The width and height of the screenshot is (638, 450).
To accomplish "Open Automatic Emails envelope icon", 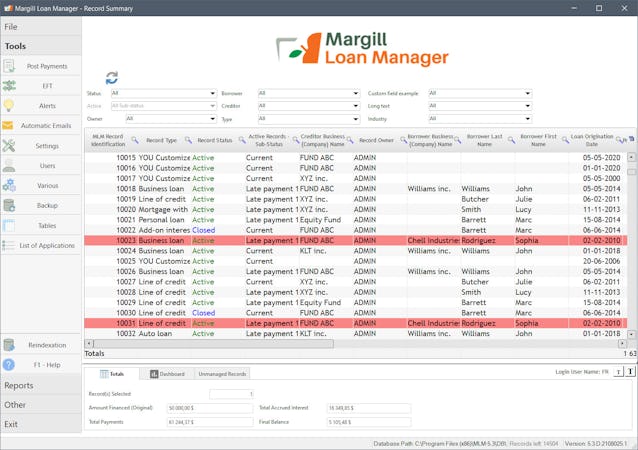I will coord(8,125).
